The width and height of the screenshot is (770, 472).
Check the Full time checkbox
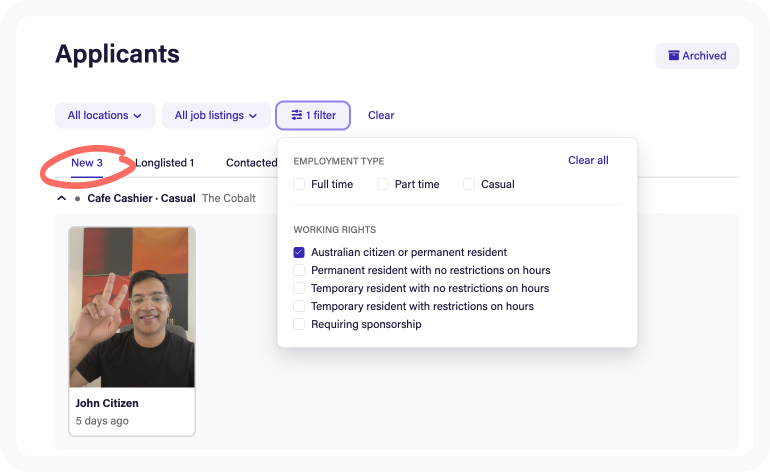pos(299,184)
